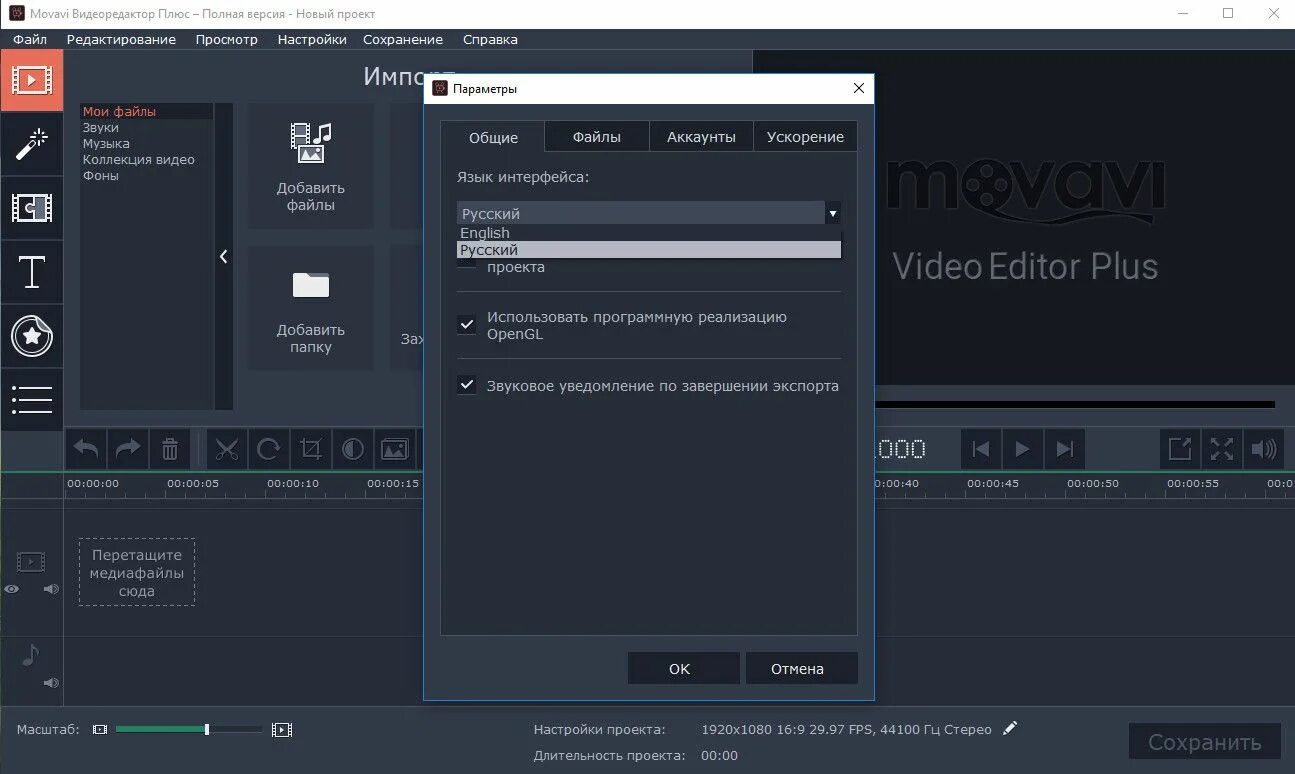The image size is (1295, 774).
Task: Click the 00:00:05 timeline ruler mark
Action: (193, 483)
